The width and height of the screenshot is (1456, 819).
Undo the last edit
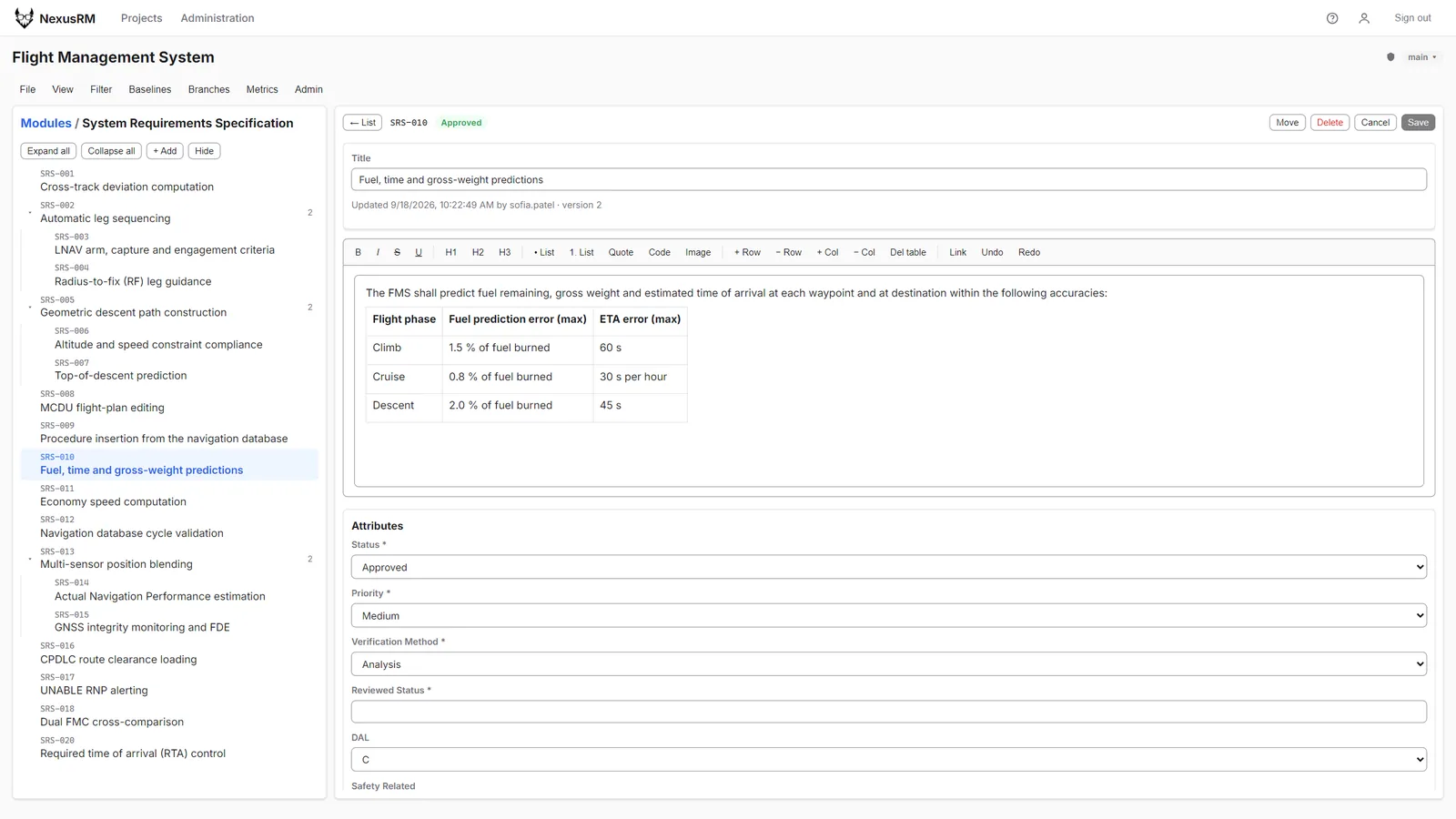tap(992, 253)
